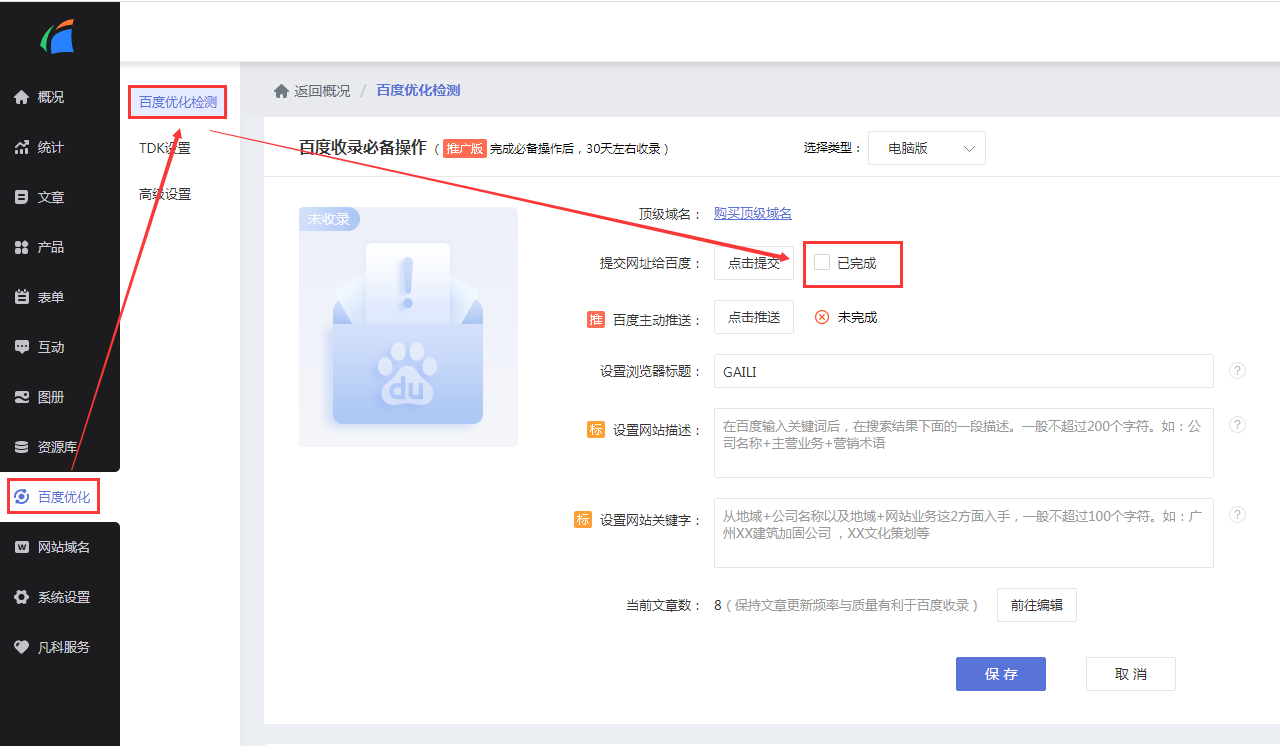1280x746 pixels.
Task: Click the 前往编辑 button
Action: (1037, 605)
